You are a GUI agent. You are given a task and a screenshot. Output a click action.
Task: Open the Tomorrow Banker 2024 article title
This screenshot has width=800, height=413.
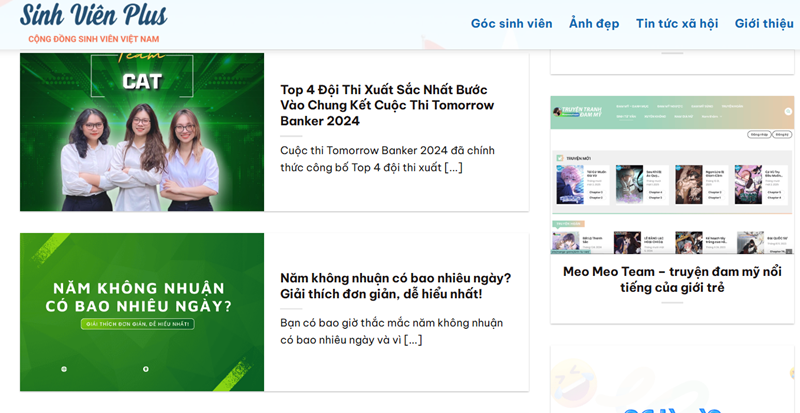387,105
